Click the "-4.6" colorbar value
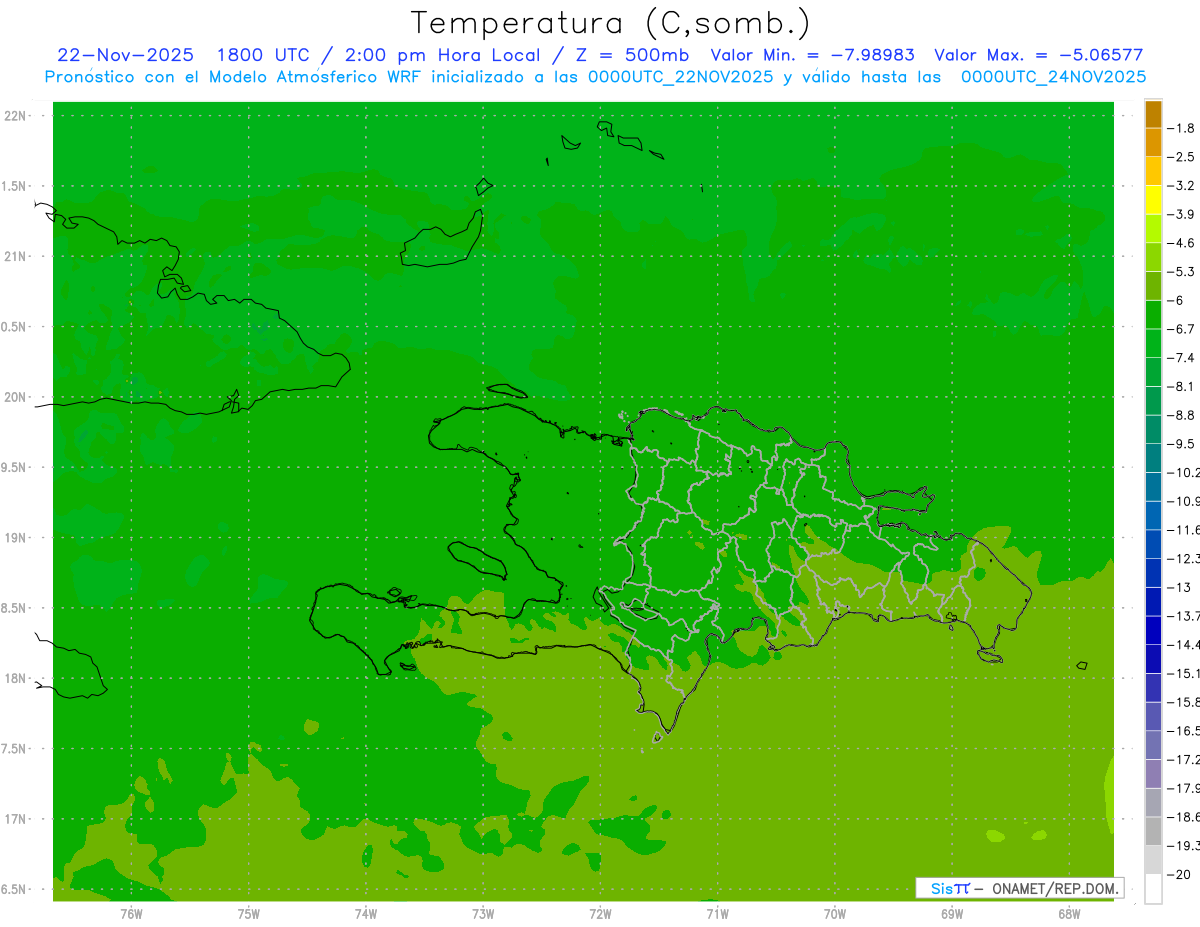 click(x=1182, y=243)
